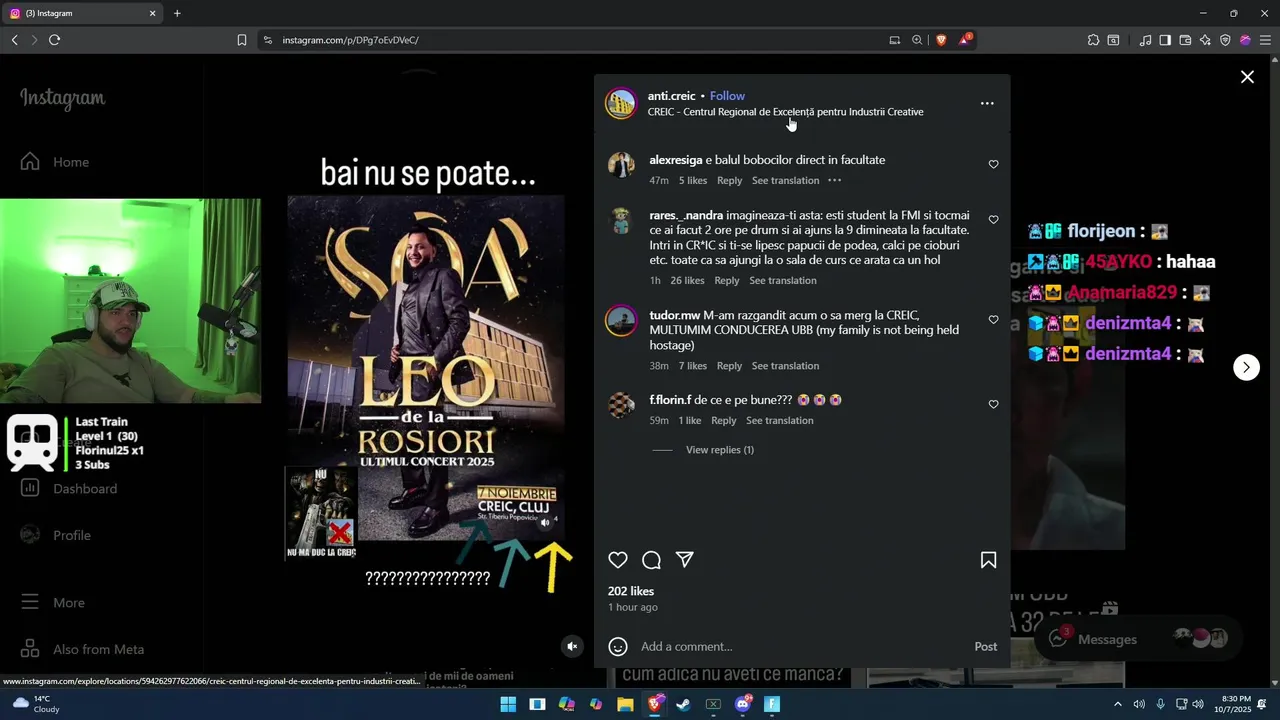This screenshot has width=1280, height=720.
Task: Open the post's three-dot options menu
Action: (x=987, y=103)
